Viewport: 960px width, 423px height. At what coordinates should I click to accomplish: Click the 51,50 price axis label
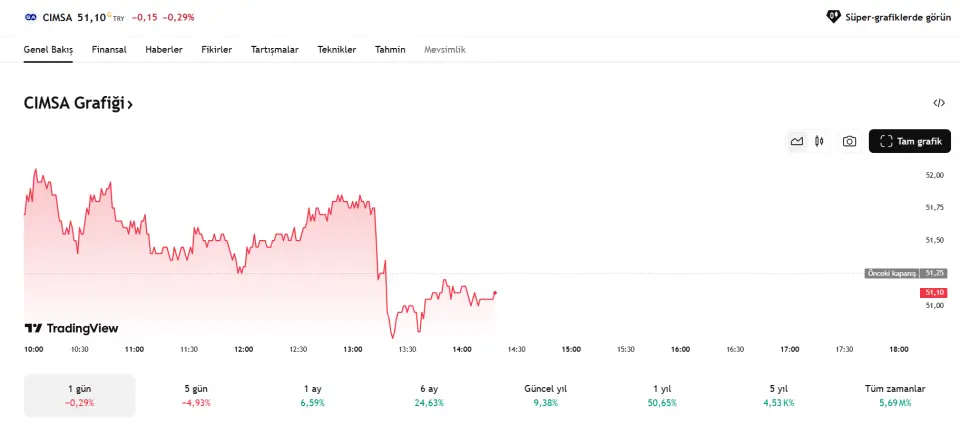[934, 240]
